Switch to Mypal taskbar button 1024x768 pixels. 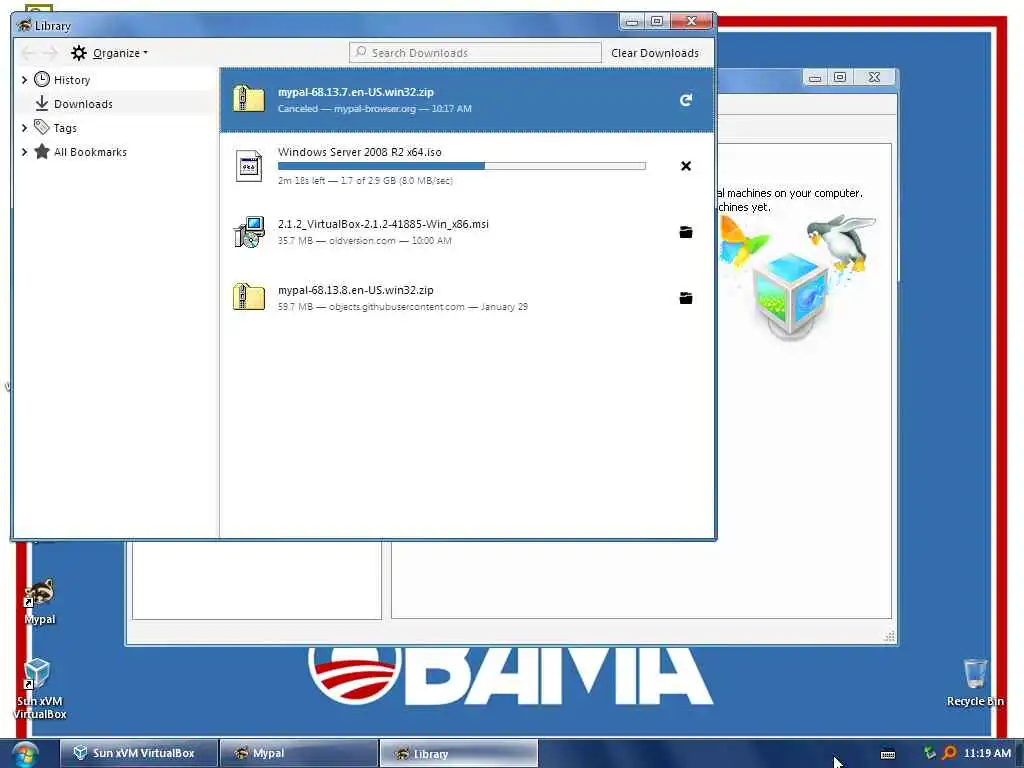(299, 753)
